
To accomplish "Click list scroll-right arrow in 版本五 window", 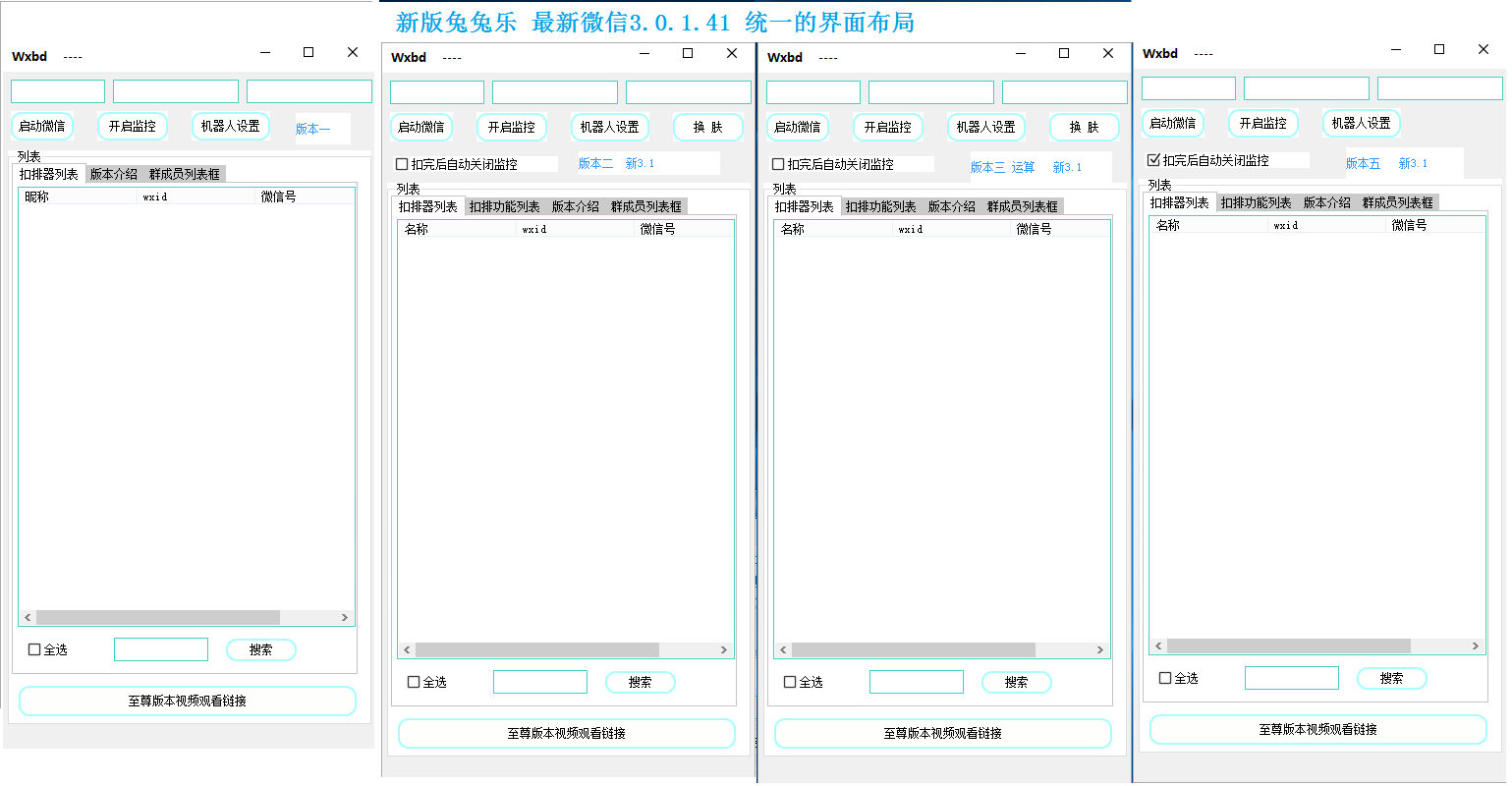I will (1476, 646).
